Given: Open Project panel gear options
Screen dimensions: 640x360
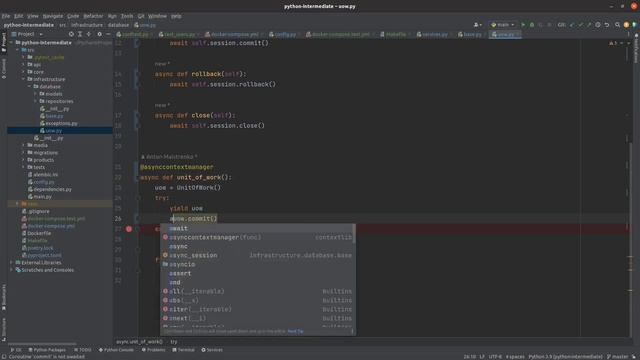Looking at the screenshot, I should [99, 34].
